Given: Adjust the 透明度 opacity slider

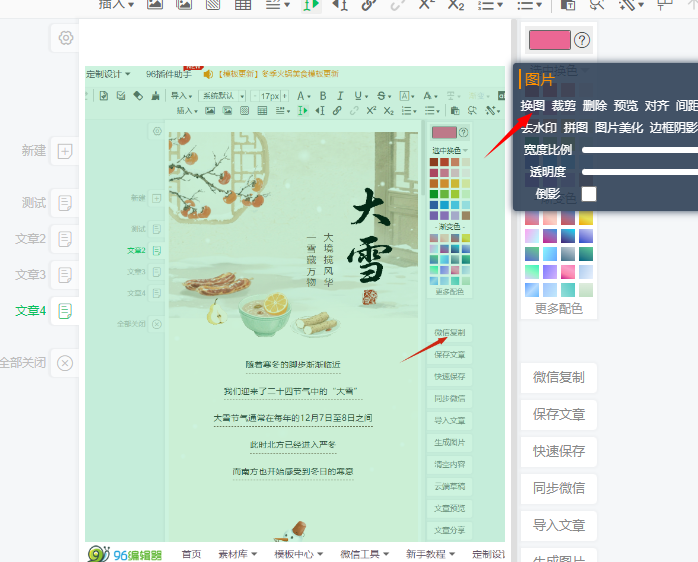Looking at the screenshot, I should click(x=640, y=172).
